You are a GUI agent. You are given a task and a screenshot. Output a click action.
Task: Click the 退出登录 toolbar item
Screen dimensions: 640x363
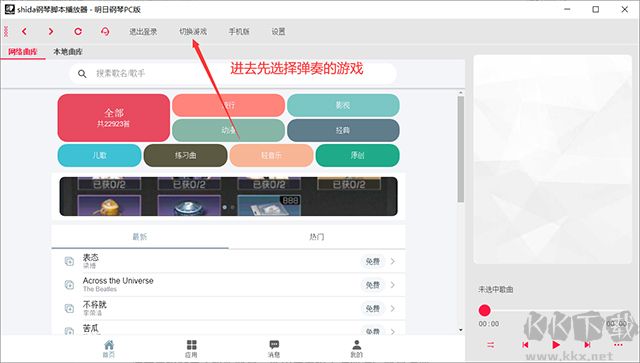pos(143,31)
